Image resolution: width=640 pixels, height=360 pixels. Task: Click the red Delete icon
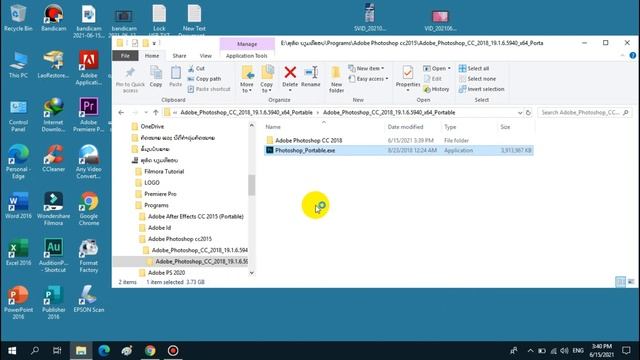tap(290, 73)
